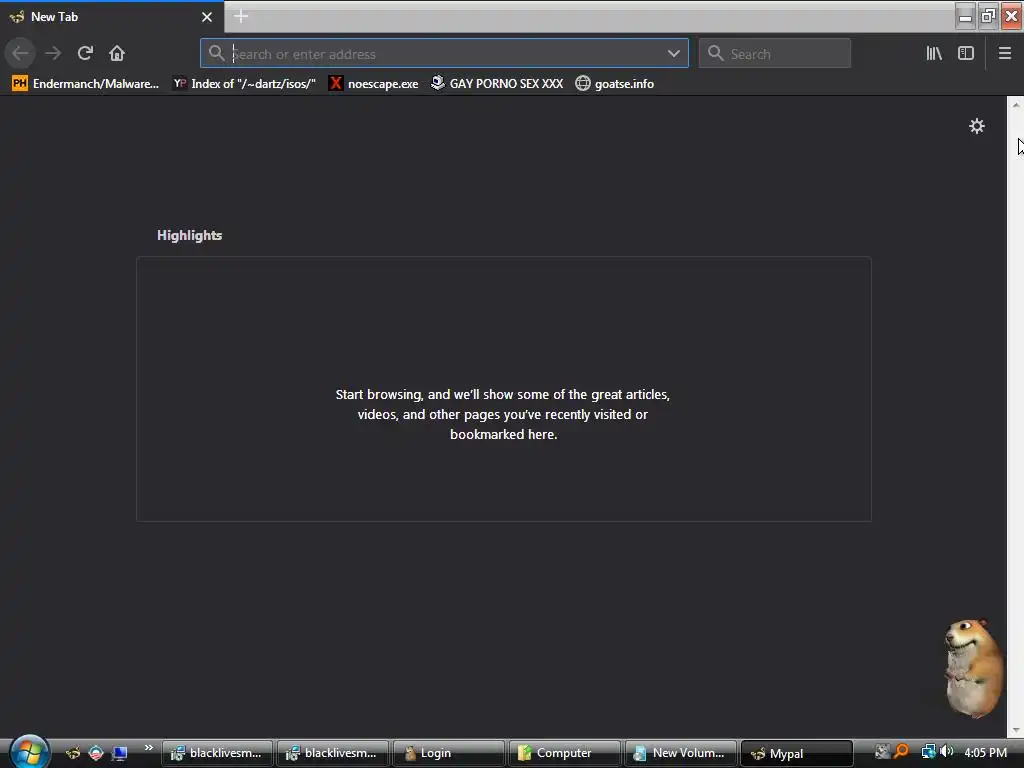The height and width of the screenshot is (768, 1024).
Task: Click the 4:05 PM clock
Action: click(x=985, y=752)
